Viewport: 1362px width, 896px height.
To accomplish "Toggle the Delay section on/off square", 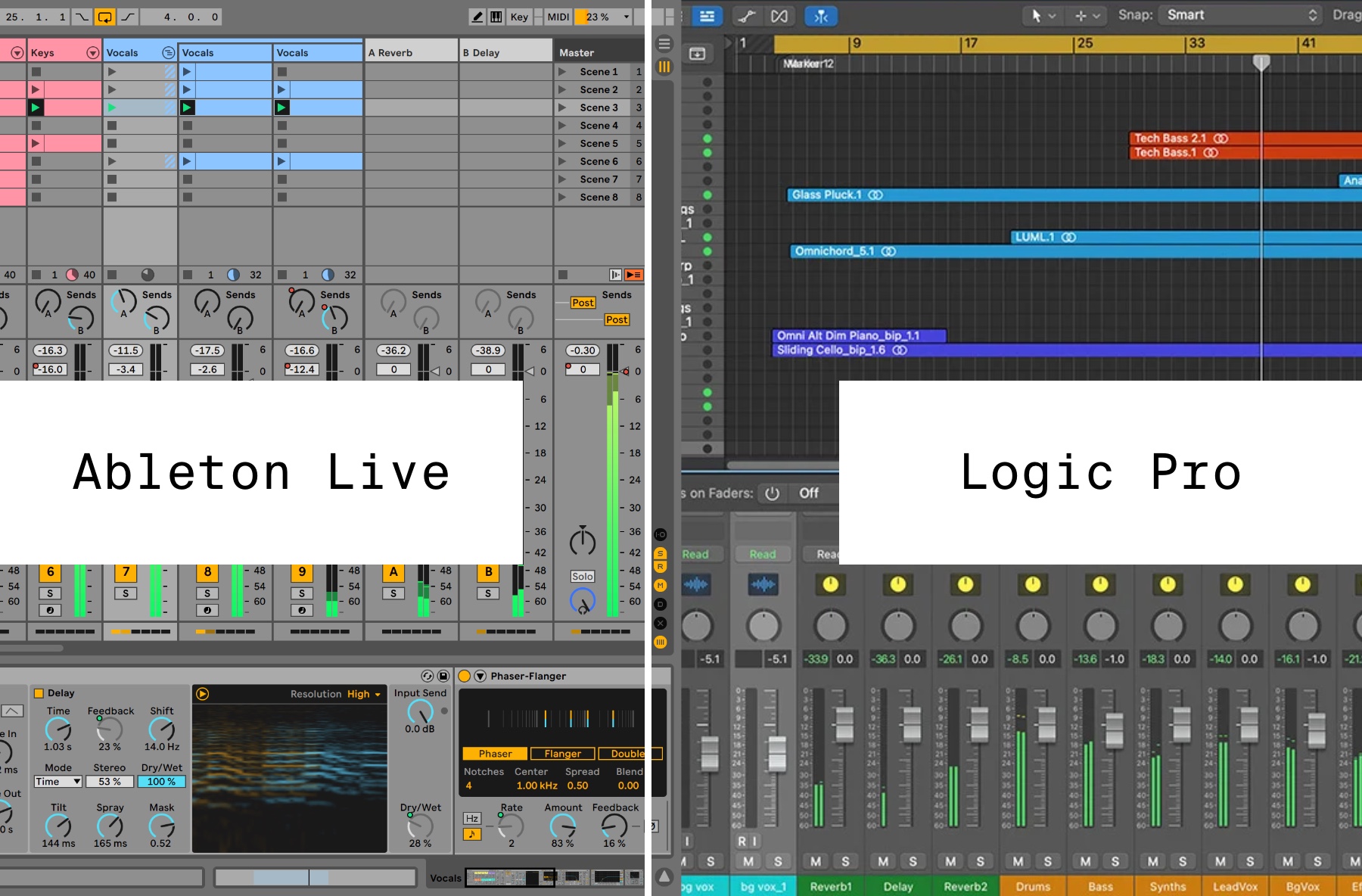I will [39, 693].
